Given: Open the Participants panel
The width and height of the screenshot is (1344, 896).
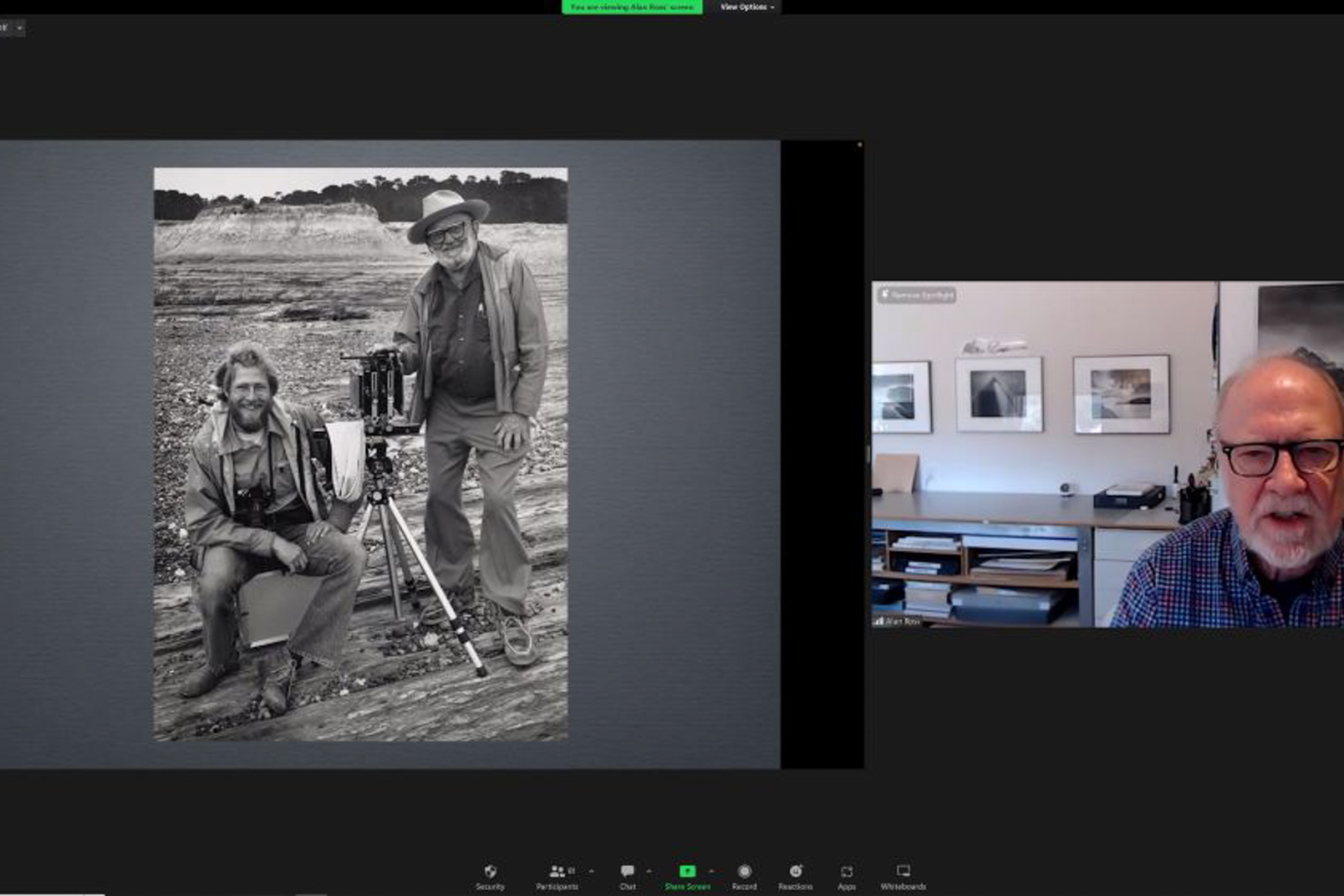Looking at the screenshot, I should pyautogui.click(x=557, y=874).
